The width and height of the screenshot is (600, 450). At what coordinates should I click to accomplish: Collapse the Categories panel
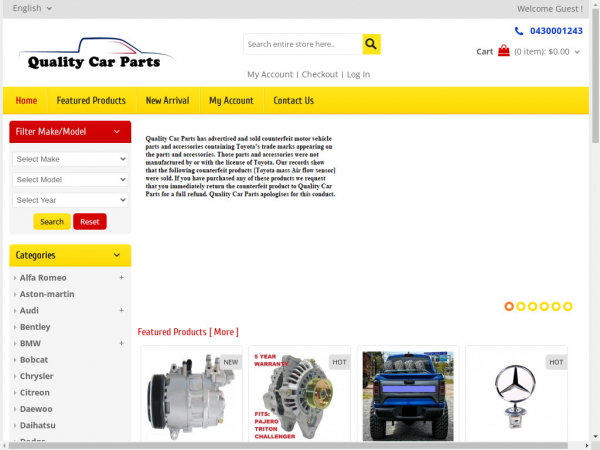[x=117, y=255]
